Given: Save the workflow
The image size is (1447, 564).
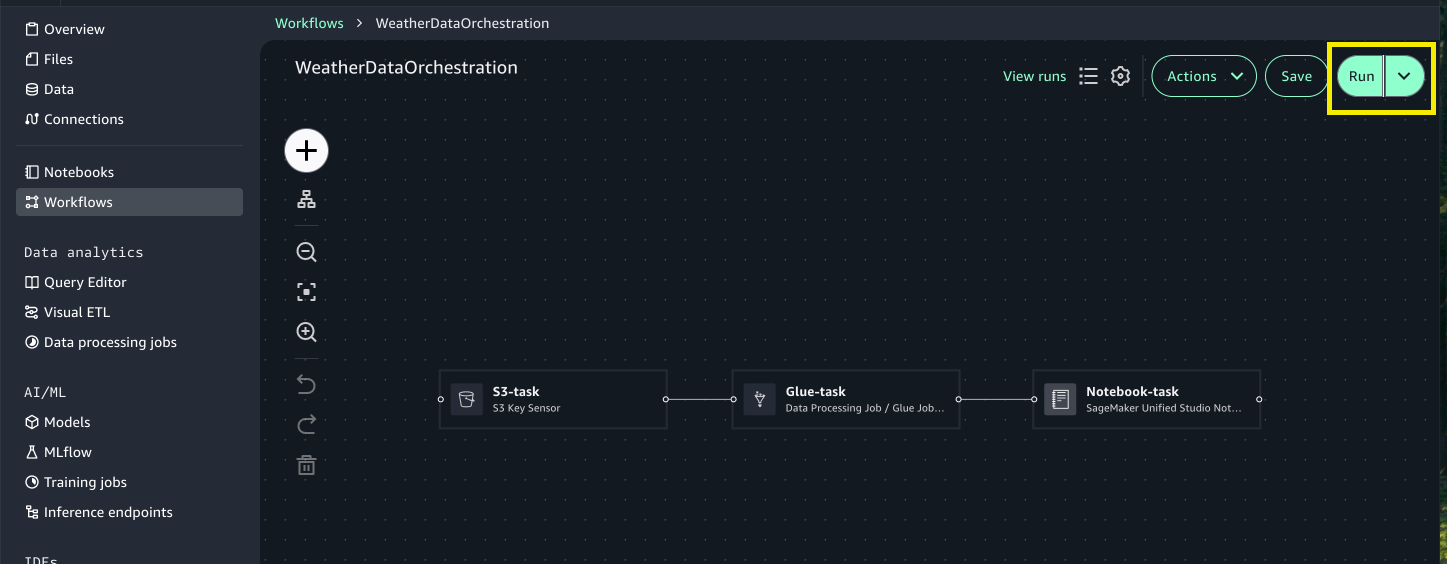Looking at the screenshot, I should coord(1296,76).
